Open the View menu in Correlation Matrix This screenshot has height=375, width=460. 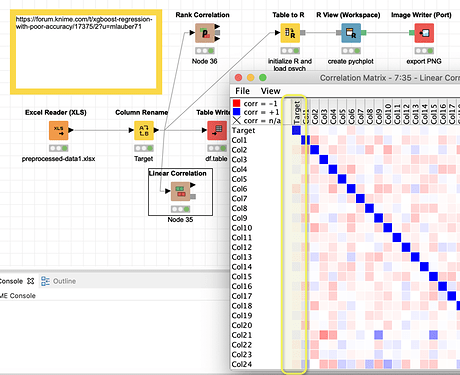click(270, 91)
